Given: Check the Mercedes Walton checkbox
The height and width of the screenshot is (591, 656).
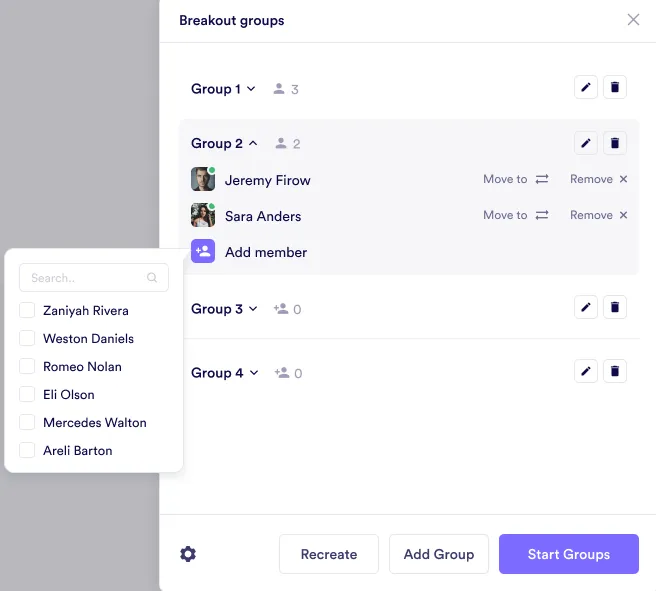Looking at the screenshot, I should [x=27, y=422].
